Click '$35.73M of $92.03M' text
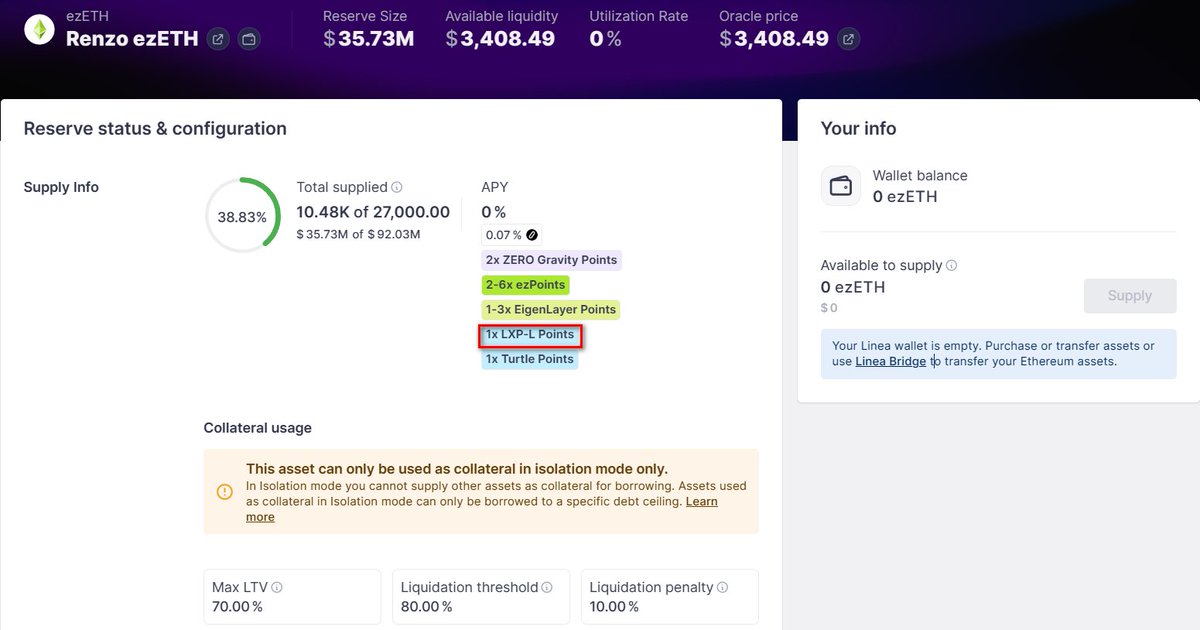 [358, 234]
